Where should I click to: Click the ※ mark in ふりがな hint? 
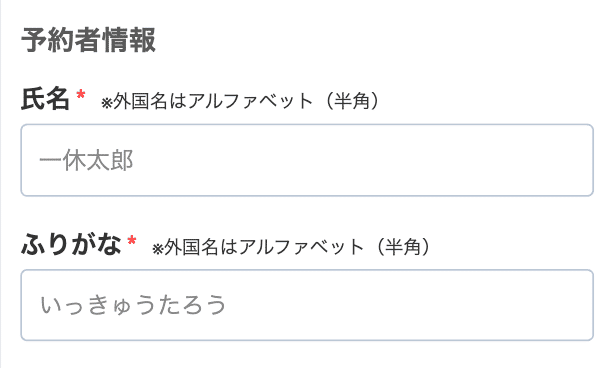(x=158, y=249)
